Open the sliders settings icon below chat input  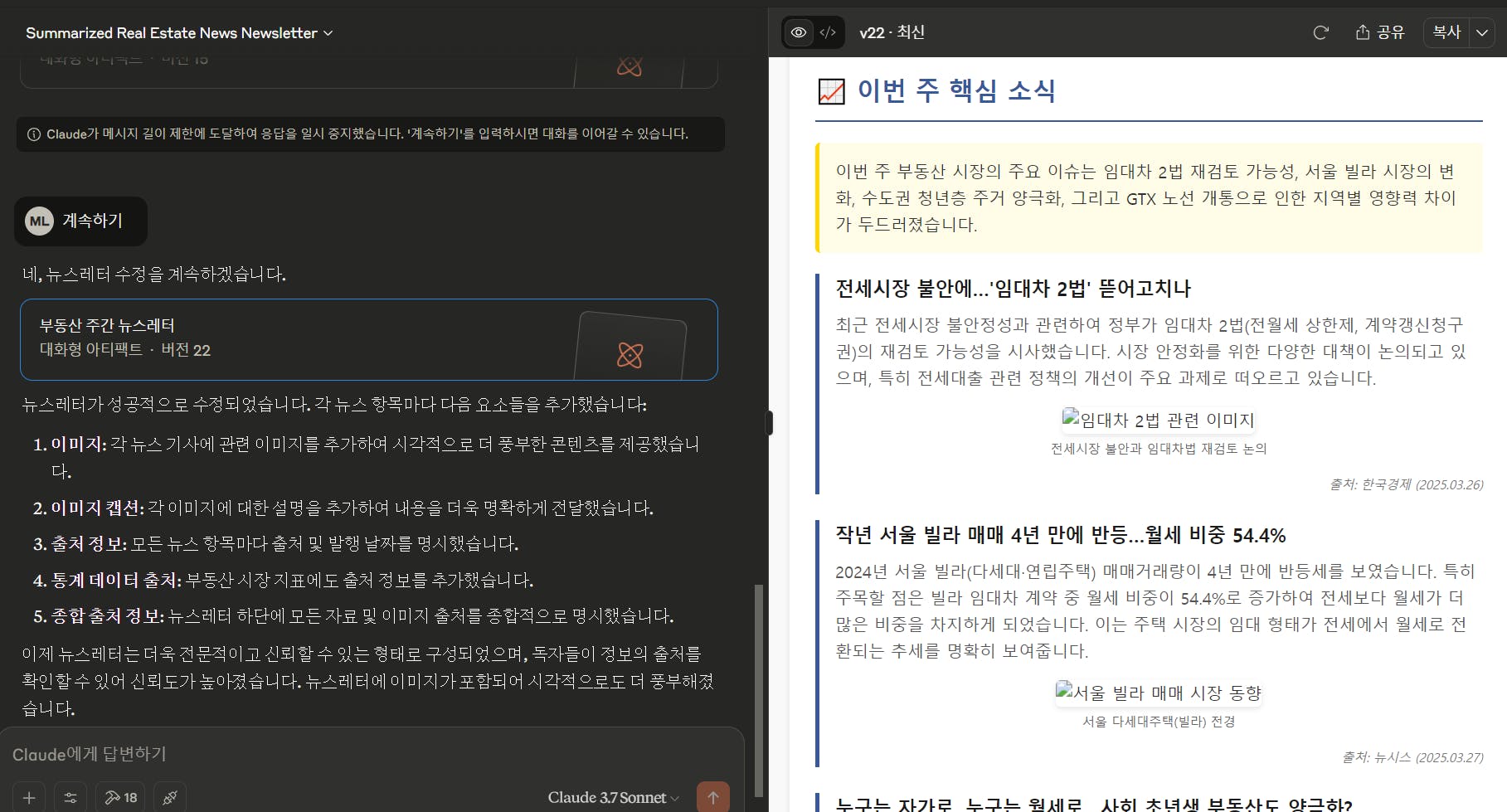[70, 797]
